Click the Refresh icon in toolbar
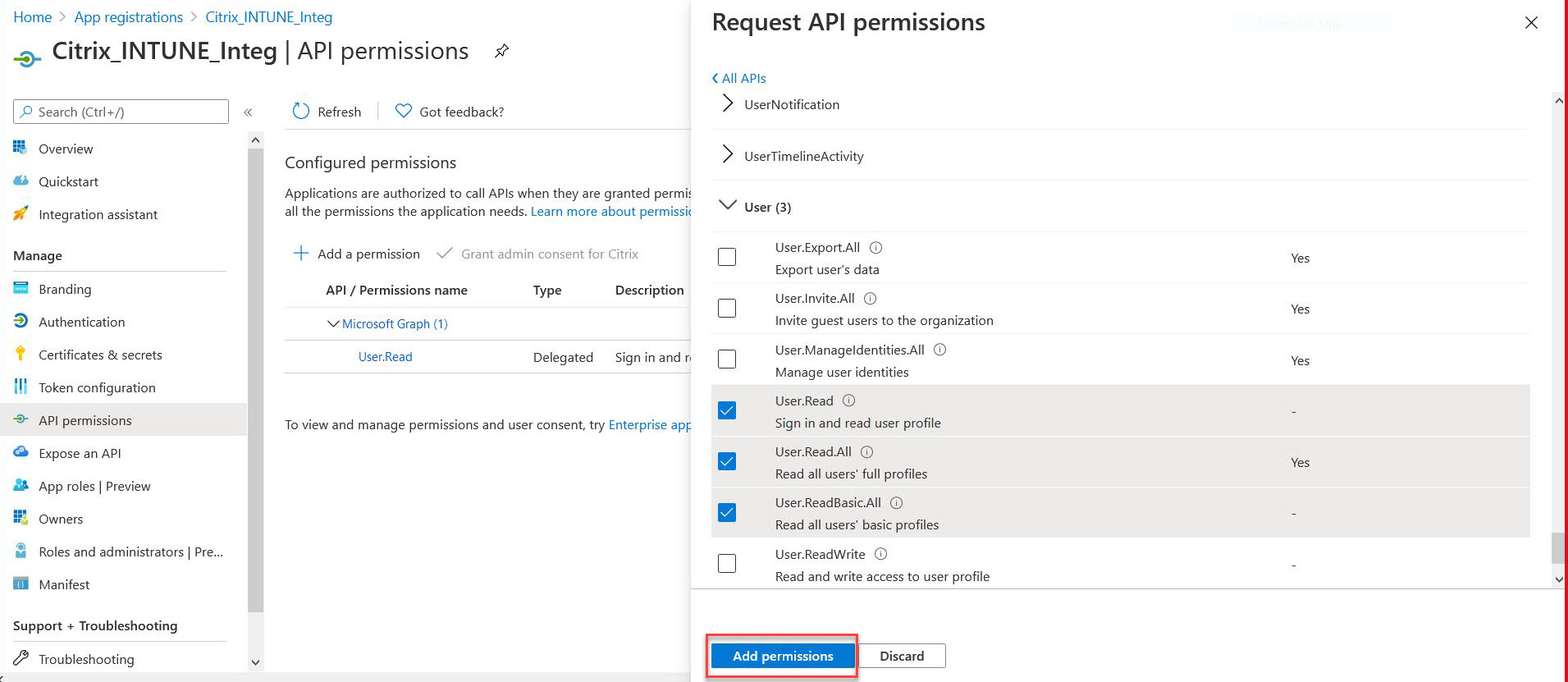1568x682 pixels. 301,111
